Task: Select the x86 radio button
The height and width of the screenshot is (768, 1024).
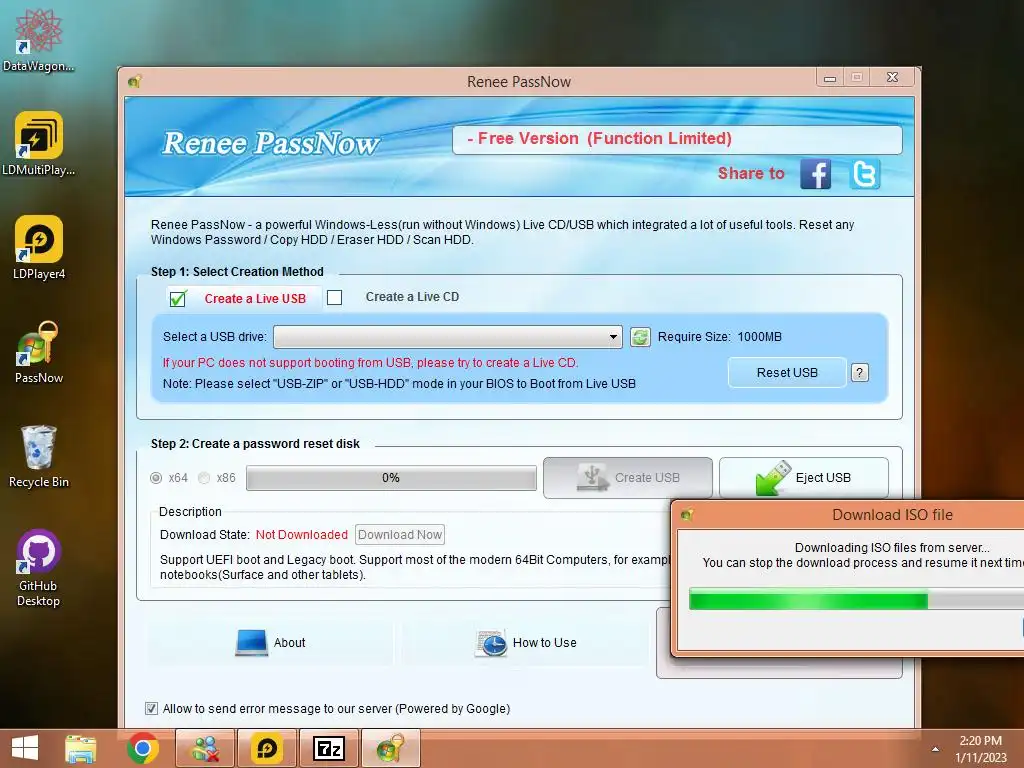Action: (204, 478)
